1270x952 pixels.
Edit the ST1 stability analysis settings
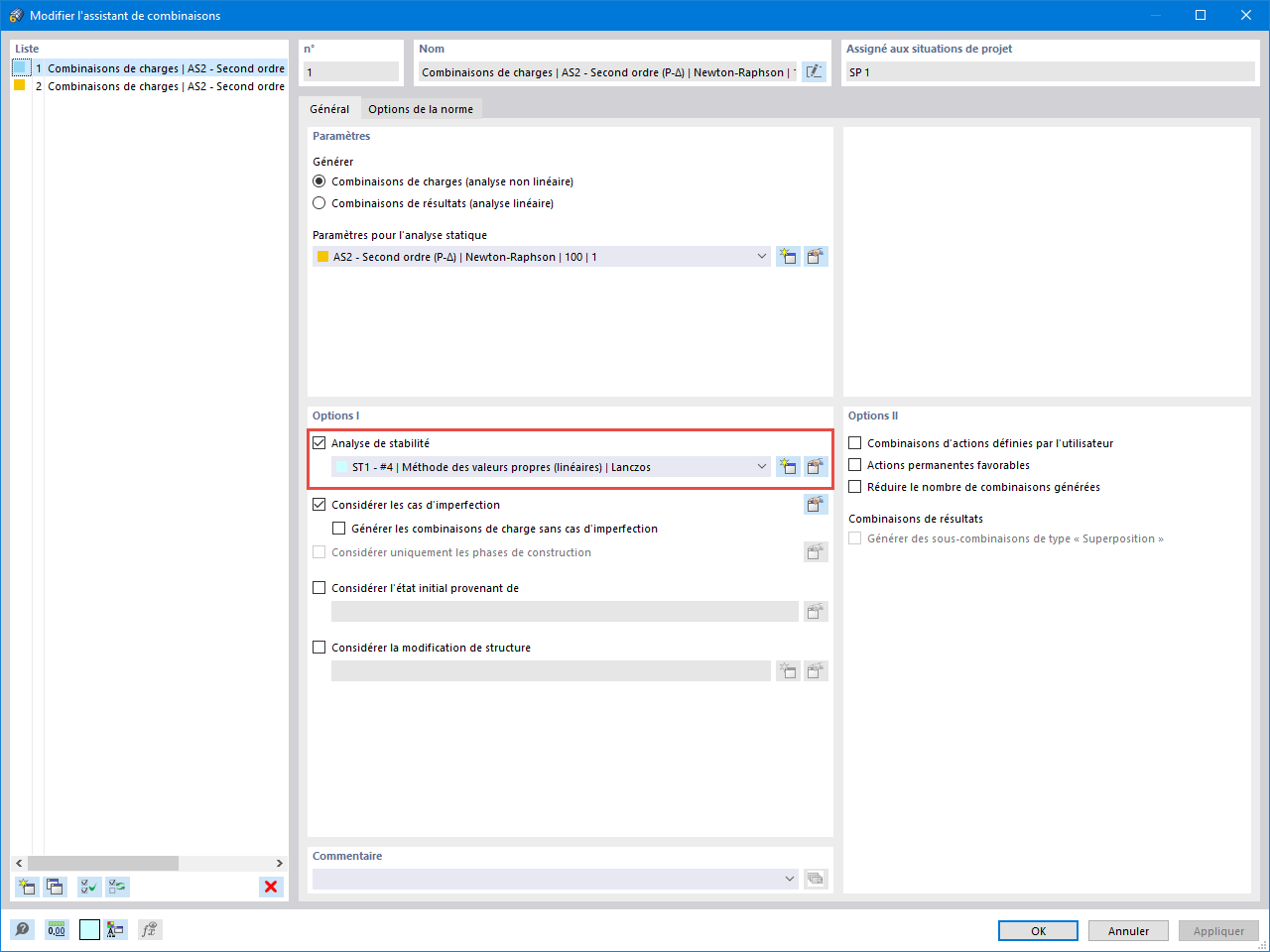[815, 466]
